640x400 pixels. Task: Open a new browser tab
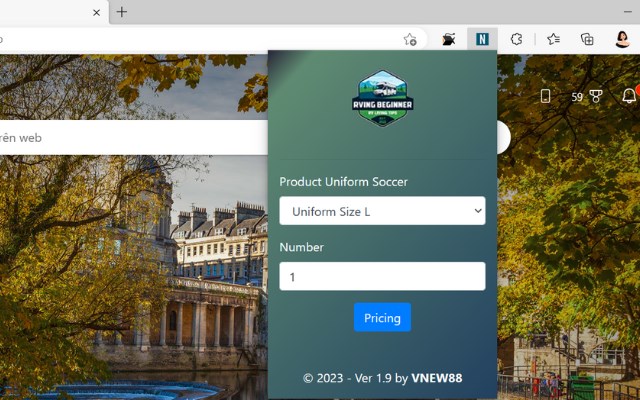[122, 12]
